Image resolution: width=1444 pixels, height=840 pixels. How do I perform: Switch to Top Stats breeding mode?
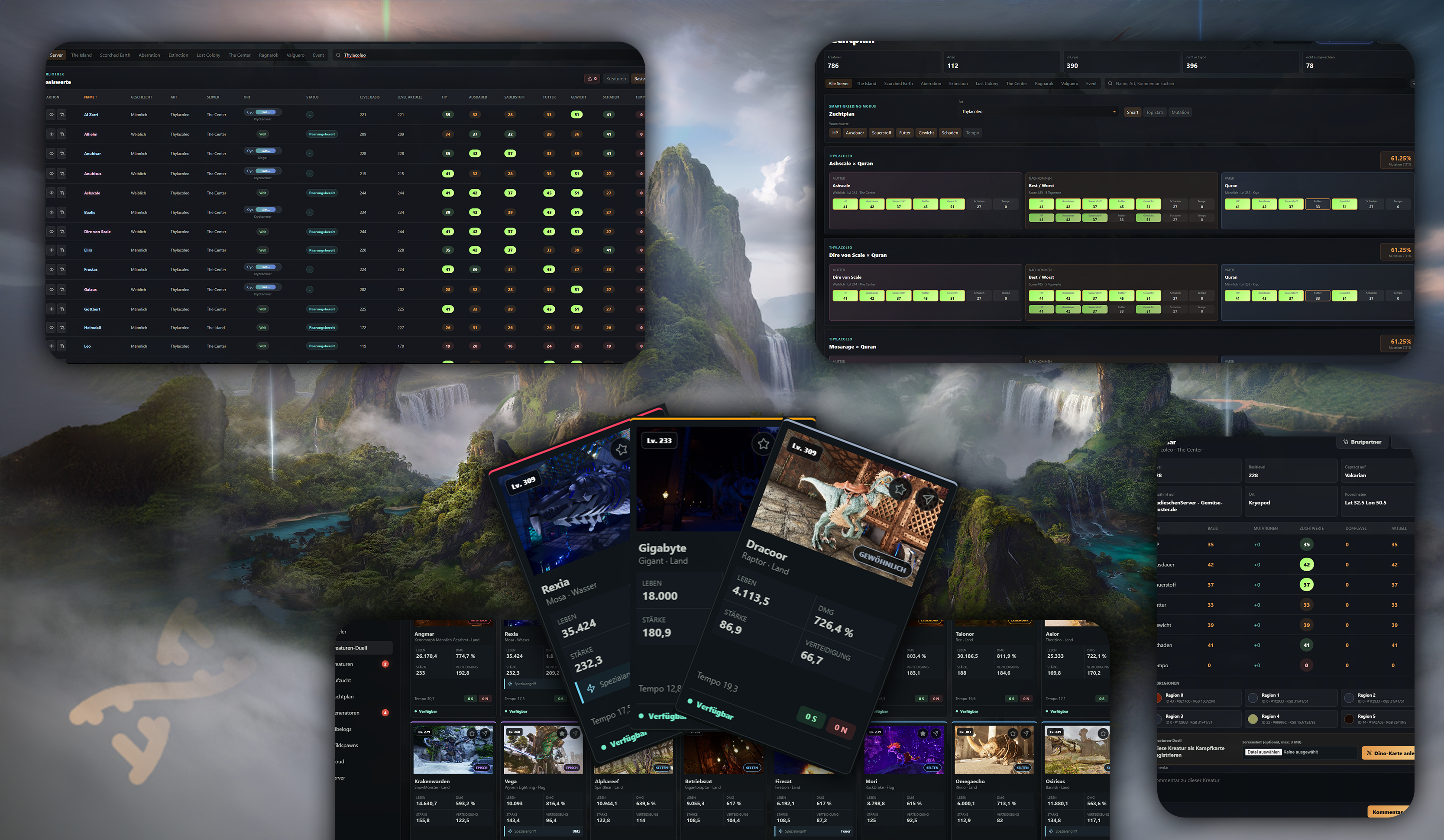point(1155,112)
